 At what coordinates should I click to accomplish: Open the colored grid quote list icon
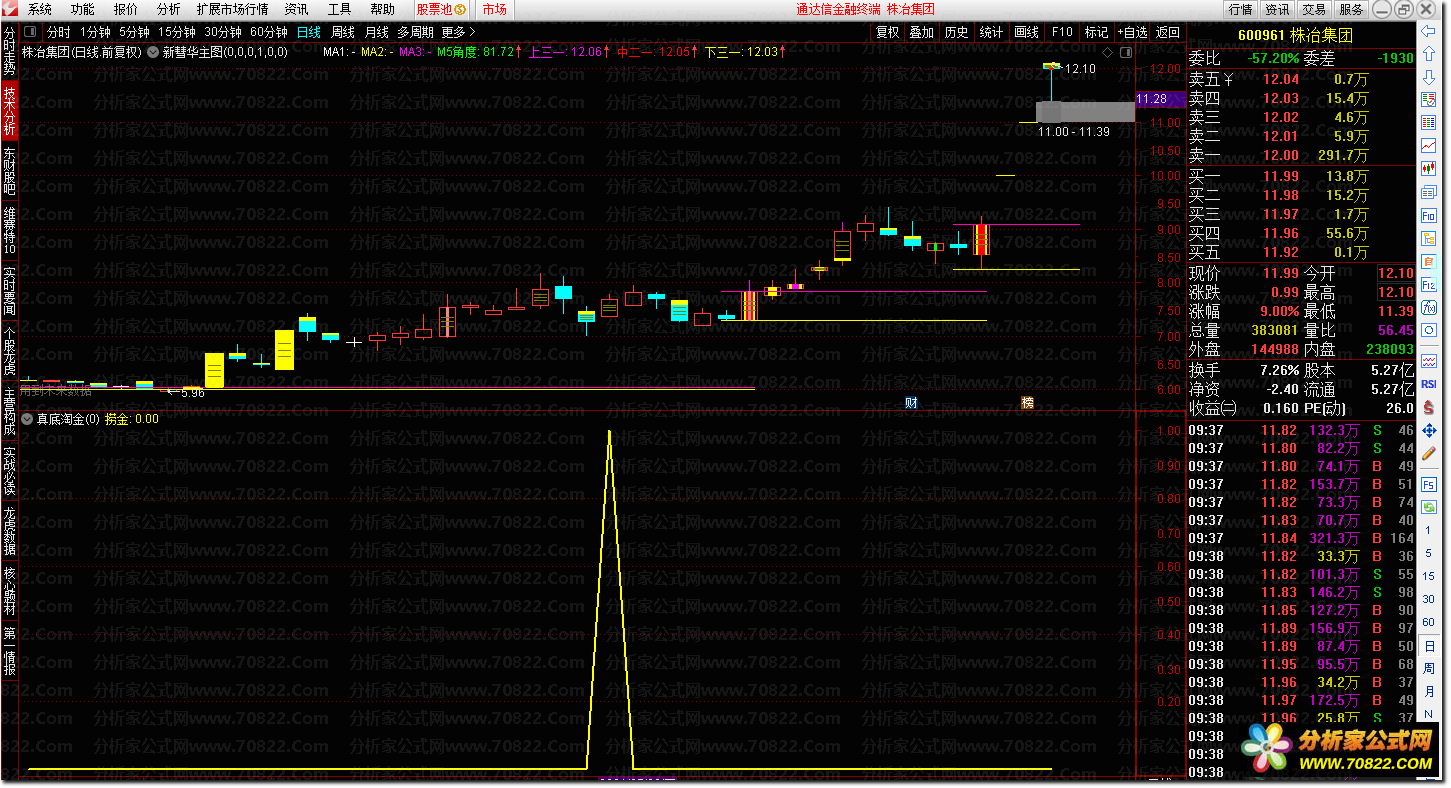tap(1429, 123)
